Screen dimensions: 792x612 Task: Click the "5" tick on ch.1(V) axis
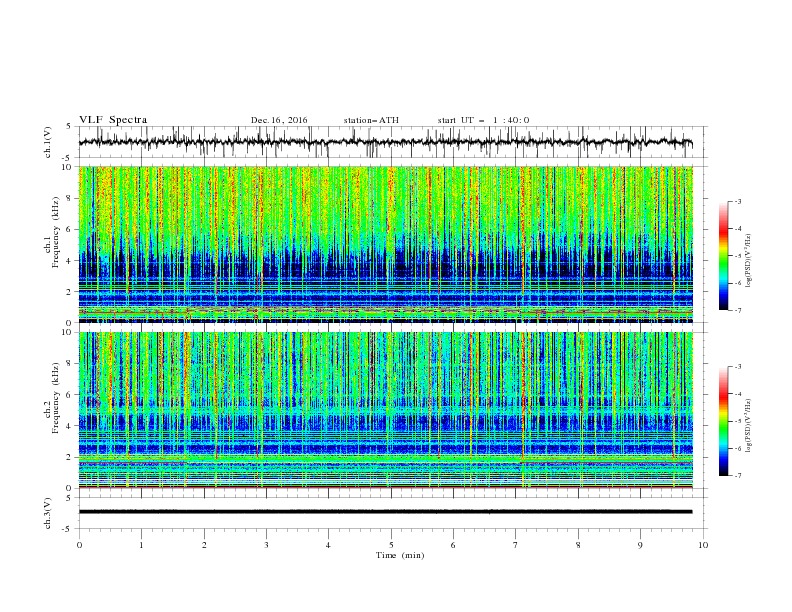(69, 127)
